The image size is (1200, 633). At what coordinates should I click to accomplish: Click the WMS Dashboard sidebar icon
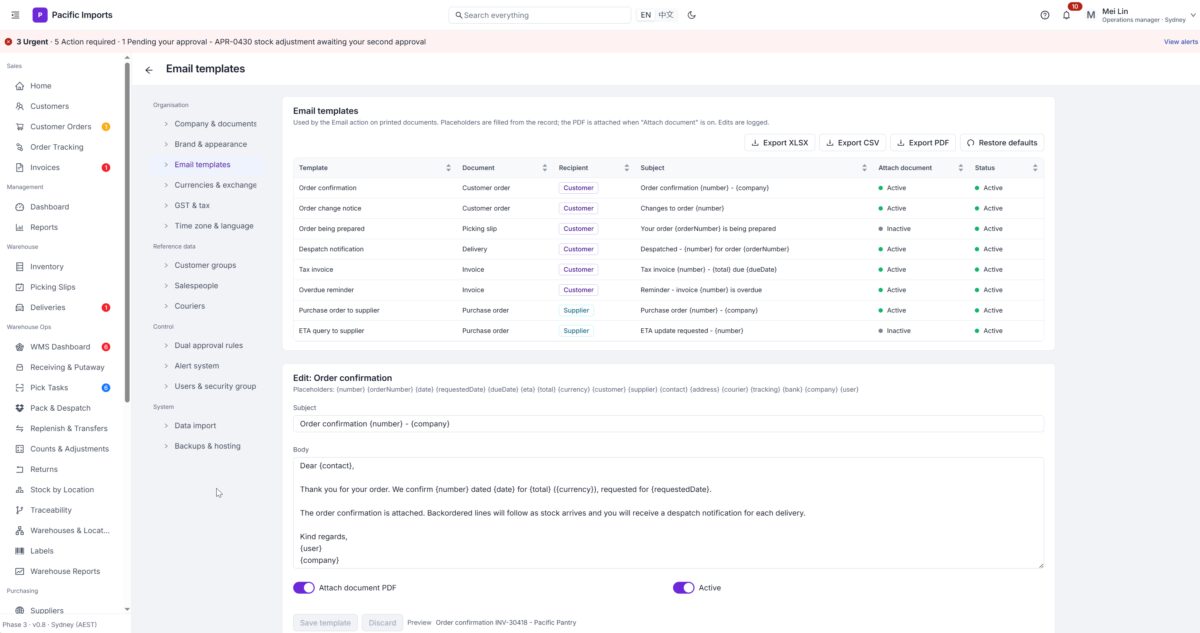20,347
